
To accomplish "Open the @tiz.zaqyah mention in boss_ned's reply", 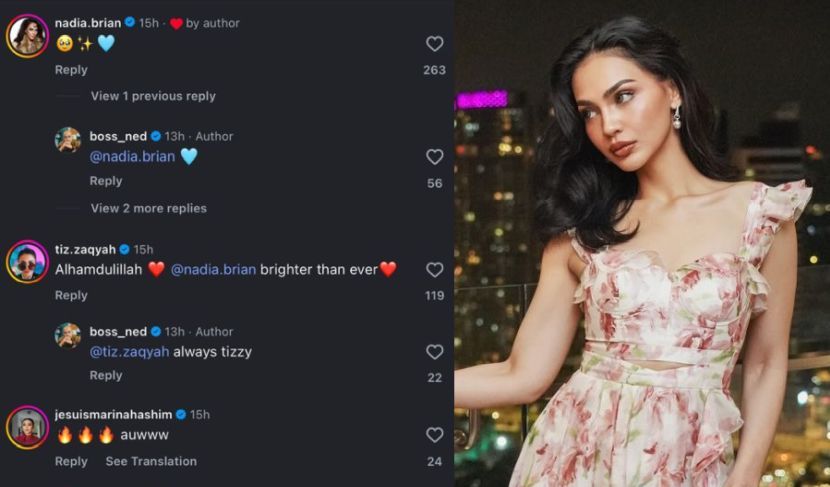I will [130, 352].
